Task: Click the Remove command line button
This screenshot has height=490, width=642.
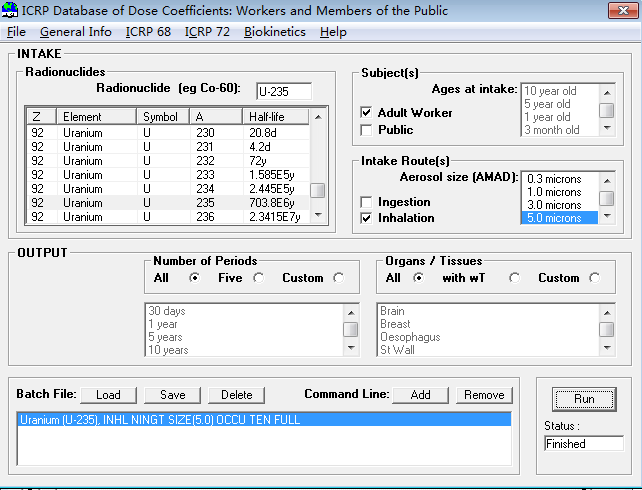Action: tap(484, 395)
